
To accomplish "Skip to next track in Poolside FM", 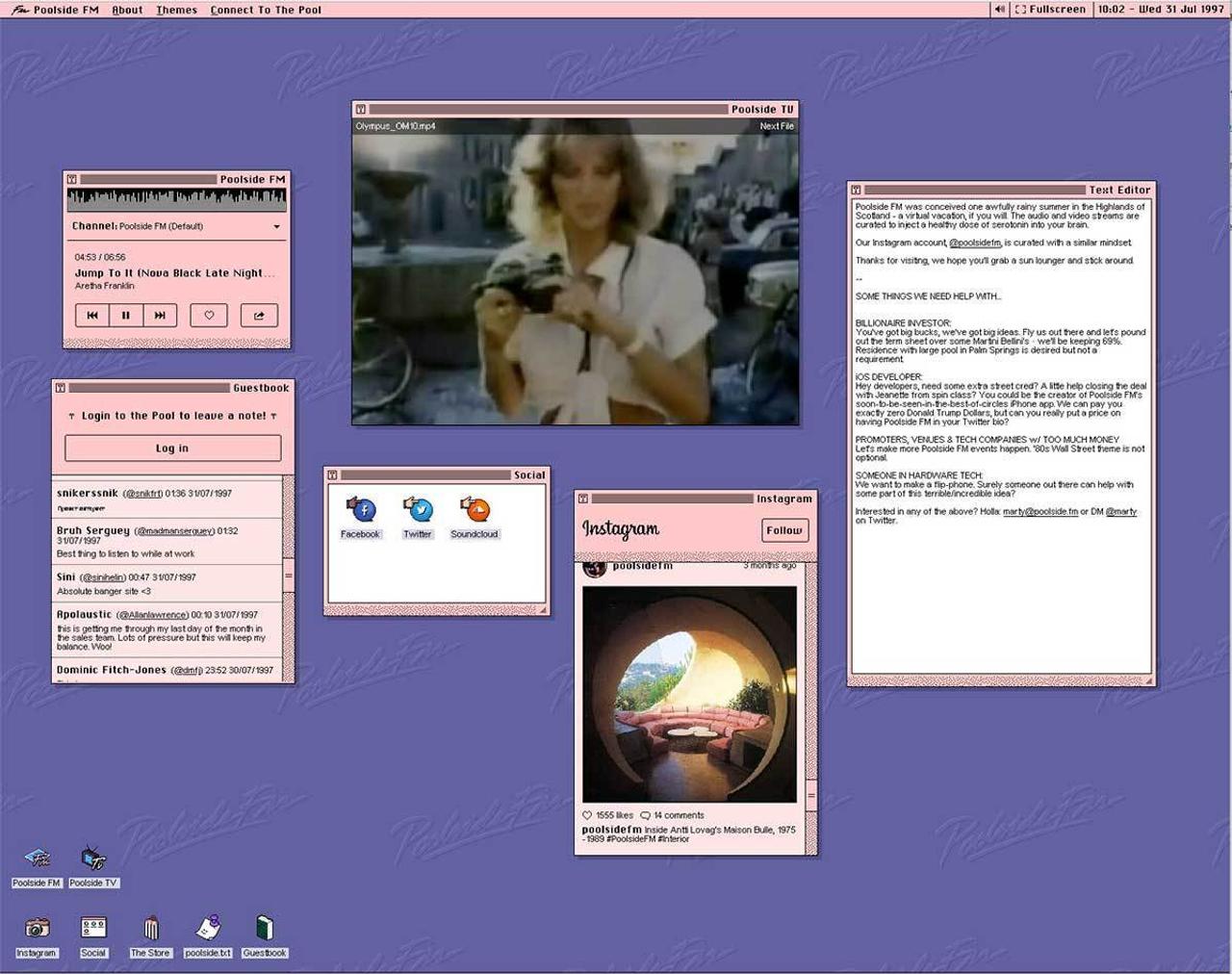I will [160, 315].
